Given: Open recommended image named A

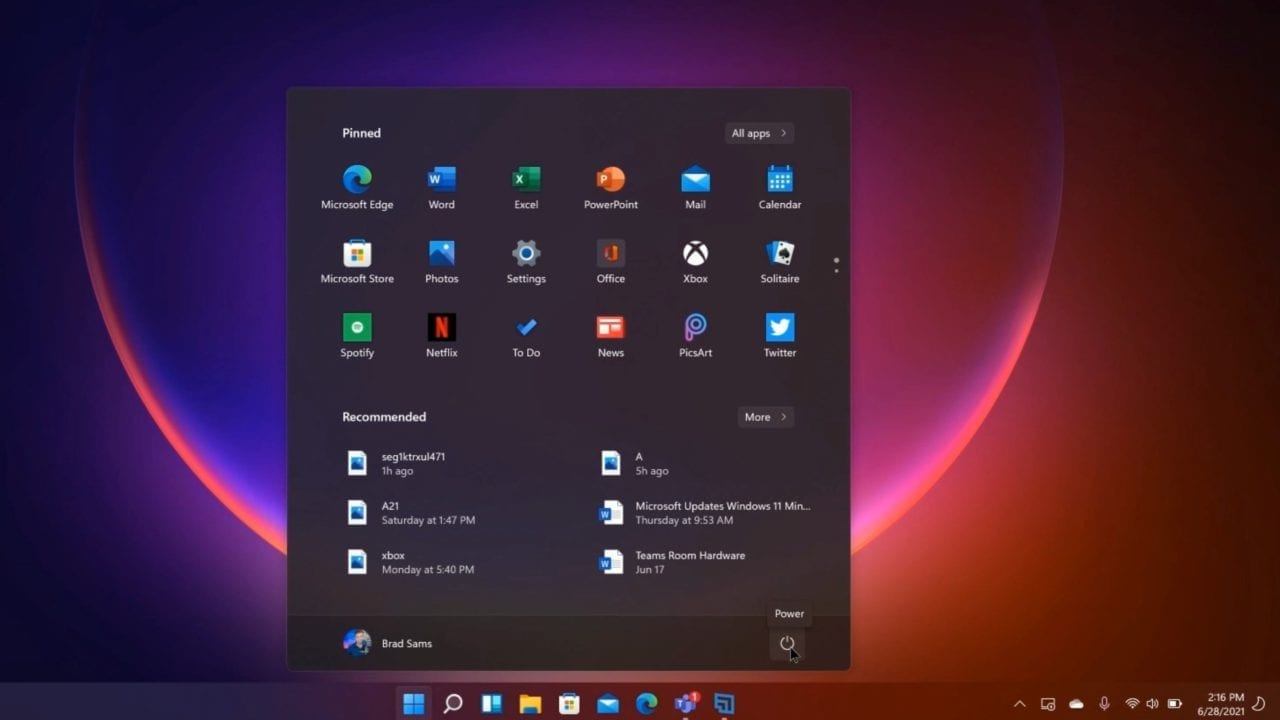Looking at the screenshot, I should [x=634, y=463].
